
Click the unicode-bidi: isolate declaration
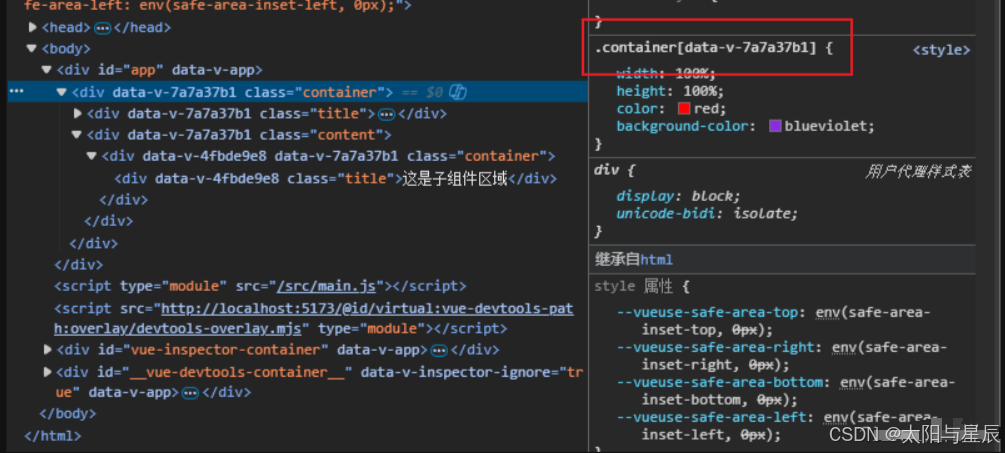click(x=708, y=213)
